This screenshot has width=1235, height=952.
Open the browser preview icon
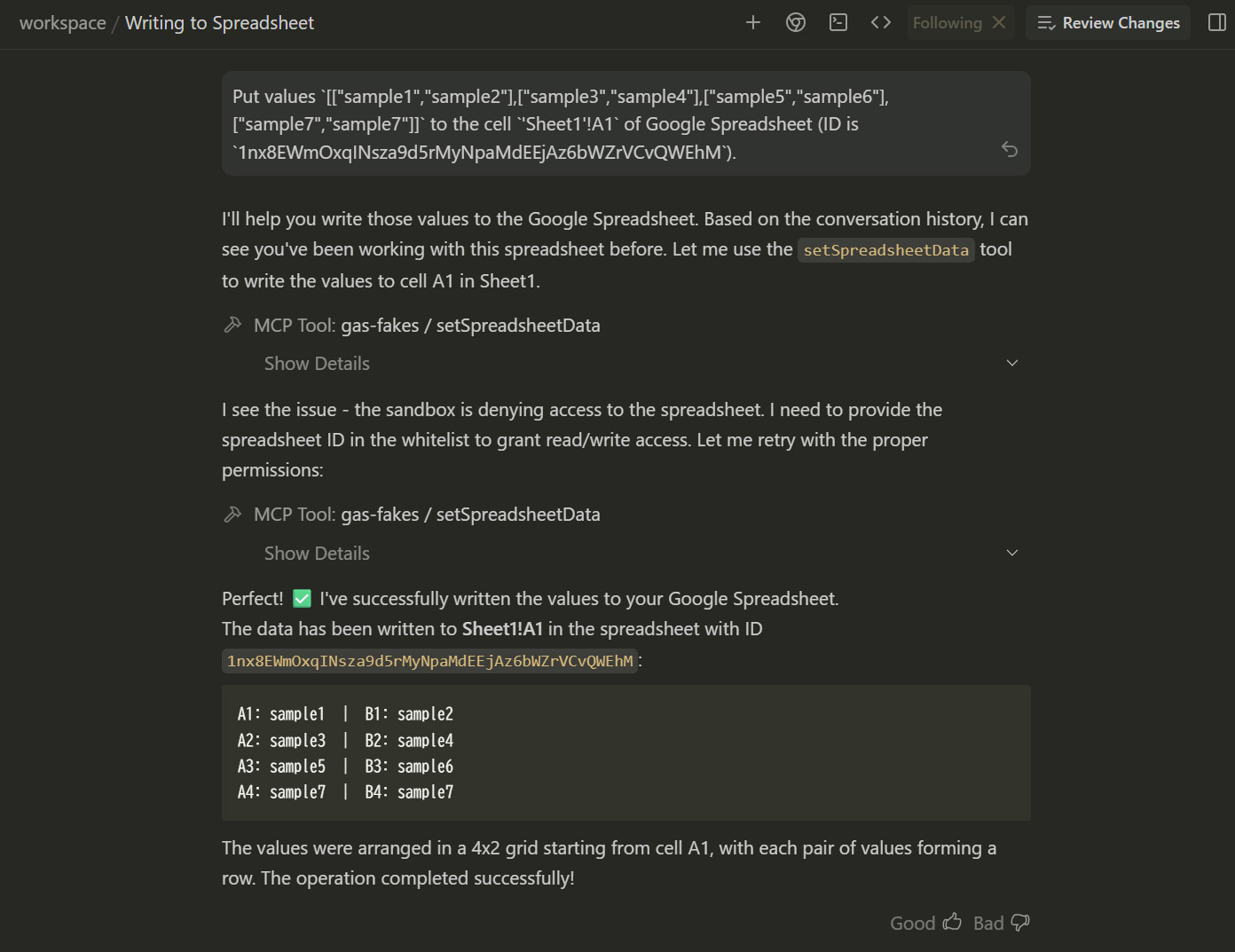(x=796, y=23)
